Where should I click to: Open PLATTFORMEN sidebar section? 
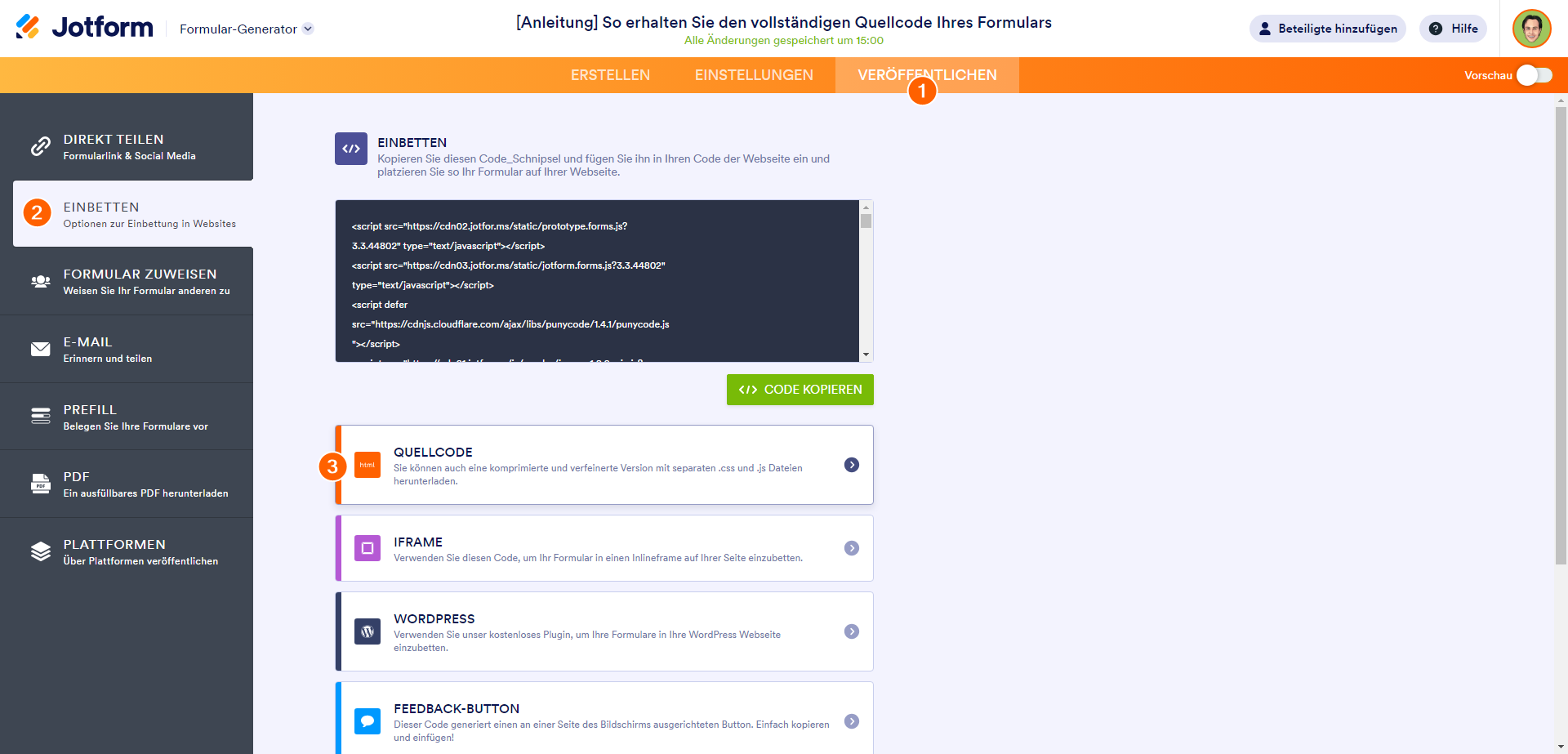pyautogui.click(x=127, y=552)
